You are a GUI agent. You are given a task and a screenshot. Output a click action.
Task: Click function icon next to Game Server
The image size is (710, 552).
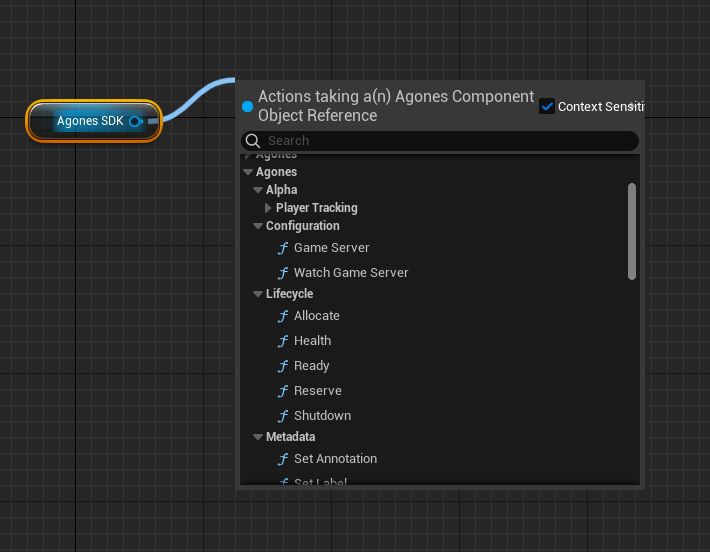point(283,248)
